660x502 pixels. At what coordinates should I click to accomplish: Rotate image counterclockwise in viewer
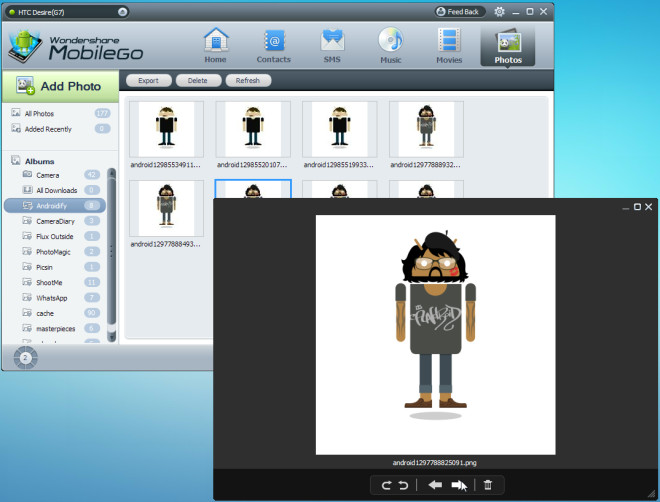pos(403,485)
